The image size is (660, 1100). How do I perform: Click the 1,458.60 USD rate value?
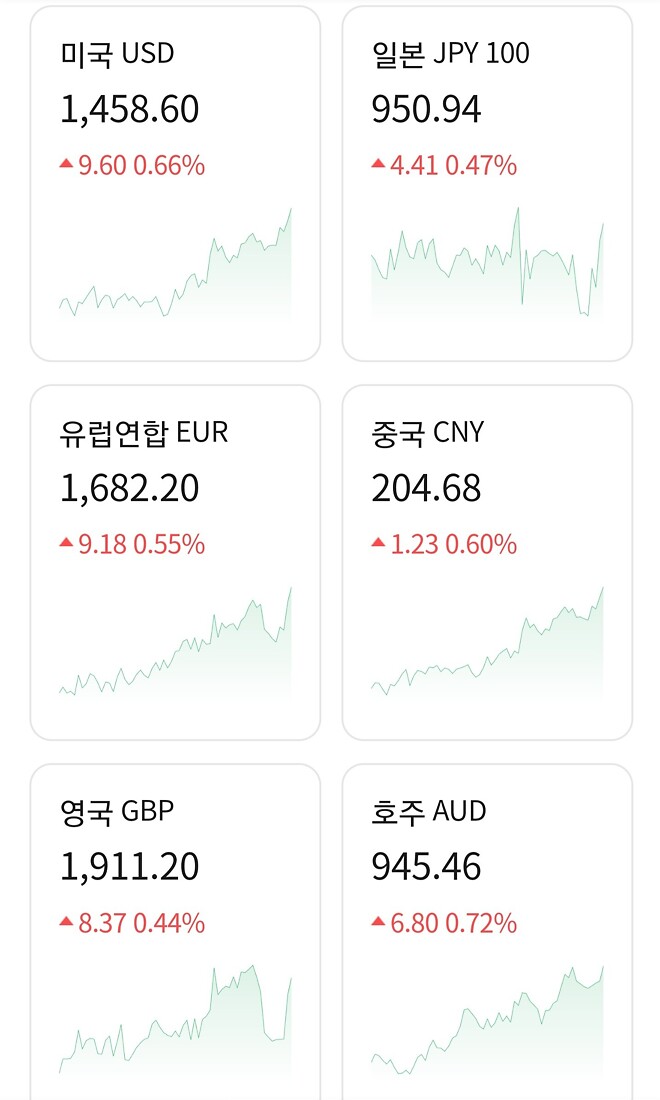click(x=129, y=112)
